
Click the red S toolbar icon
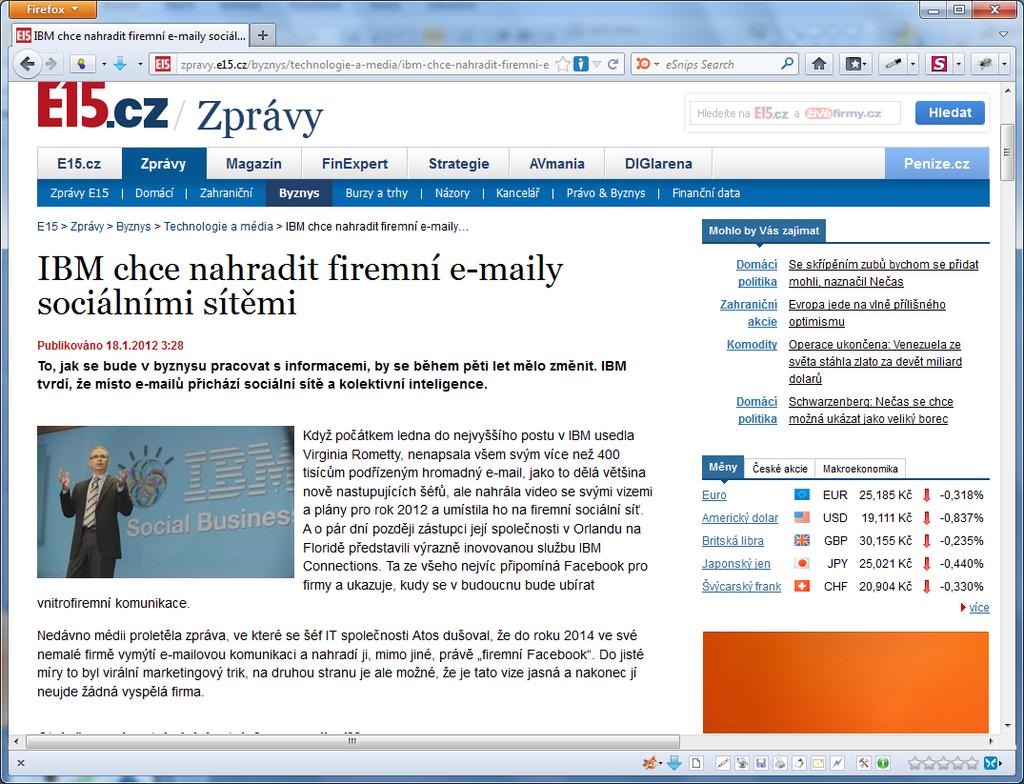(939, 64)
